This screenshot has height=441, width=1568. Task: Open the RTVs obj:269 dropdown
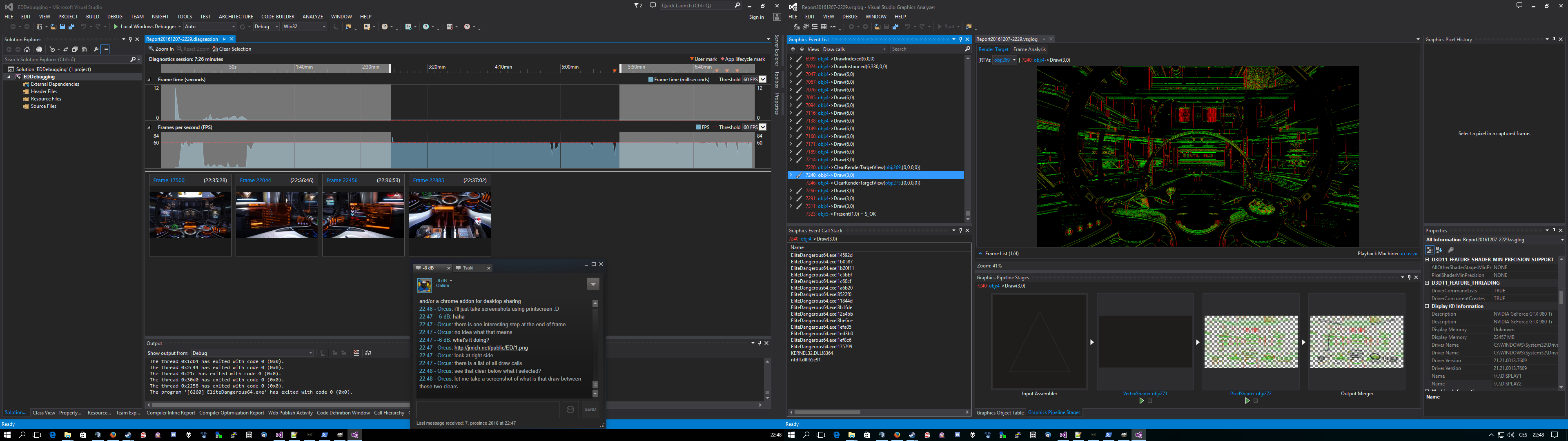click(x=1004, y=60)
